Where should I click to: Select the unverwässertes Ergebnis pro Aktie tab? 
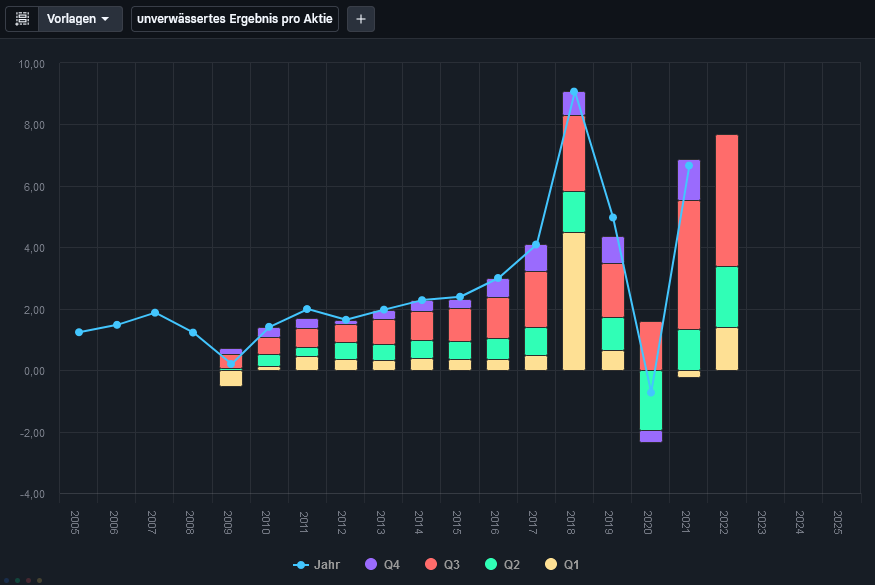pos(235,19)
